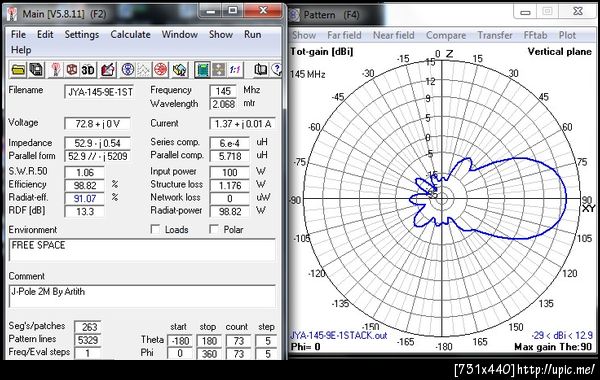600x380 pixels.
Task: Click the Comment box J-Pole 2M By Artith
Action: 142,296
